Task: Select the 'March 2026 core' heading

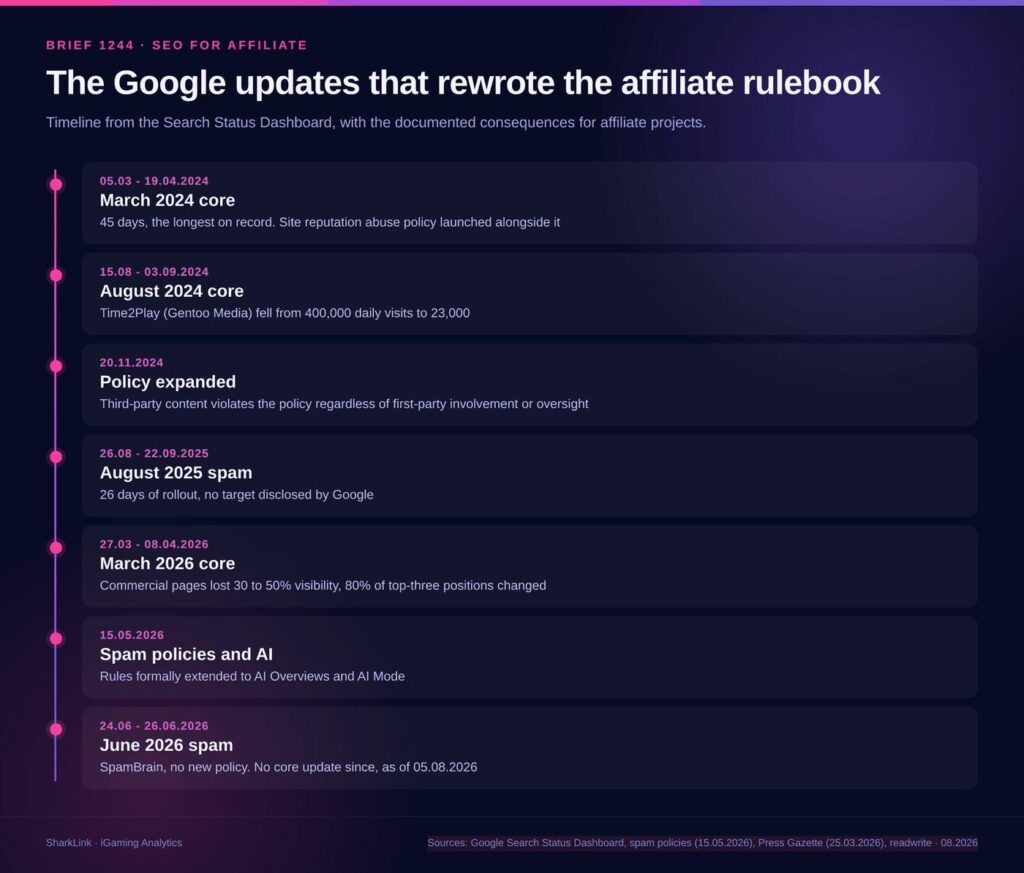Action: coord(167,563)
